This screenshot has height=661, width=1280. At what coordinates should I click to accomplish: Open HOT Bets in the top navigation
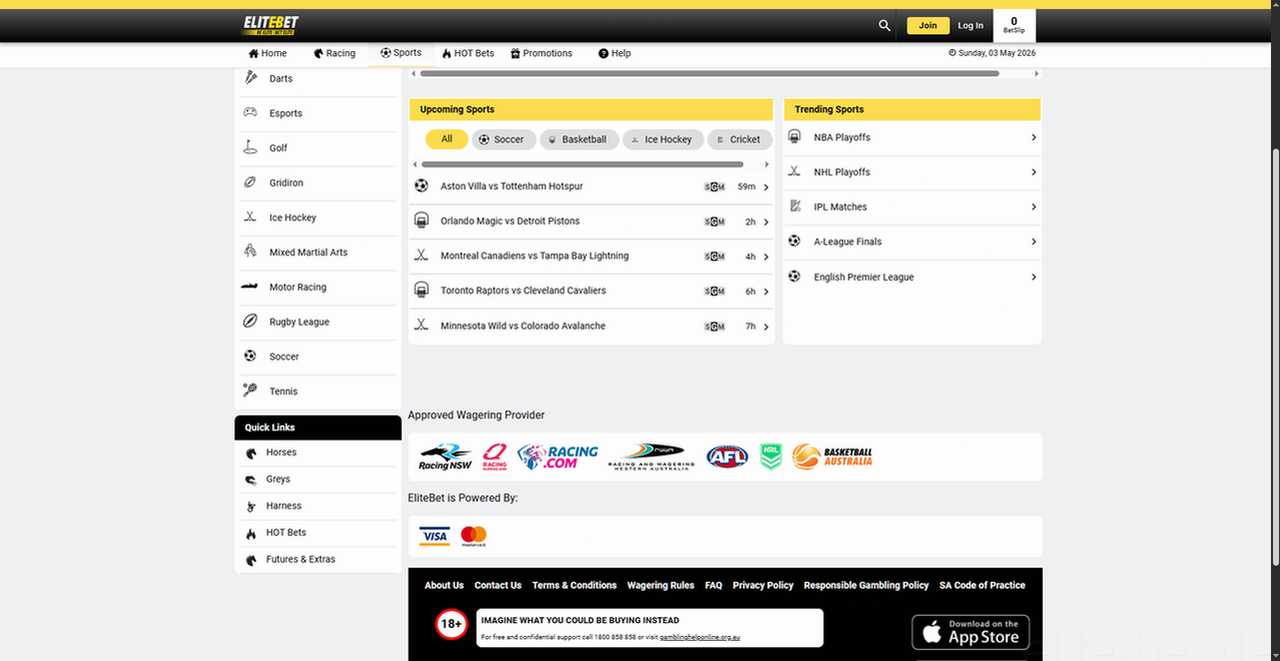coord(468,53)
